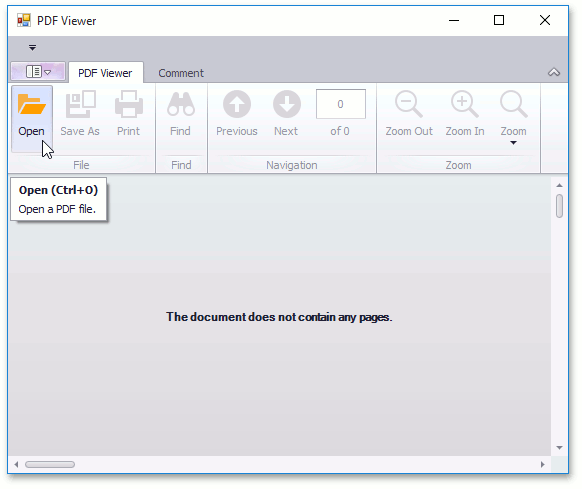582x489 pixels.
Task: Click the Save As icon
Action: point(80,104)
